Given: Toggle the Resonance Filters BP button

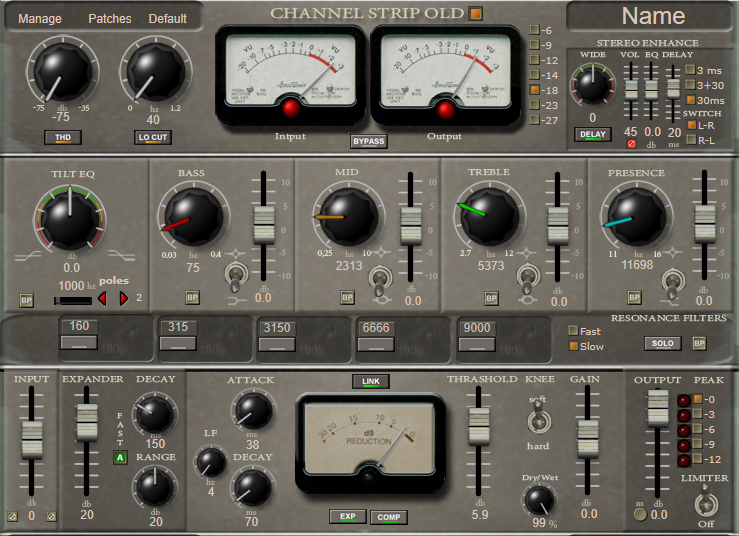Looking at the screenshot, I should (x=699, y=344).
